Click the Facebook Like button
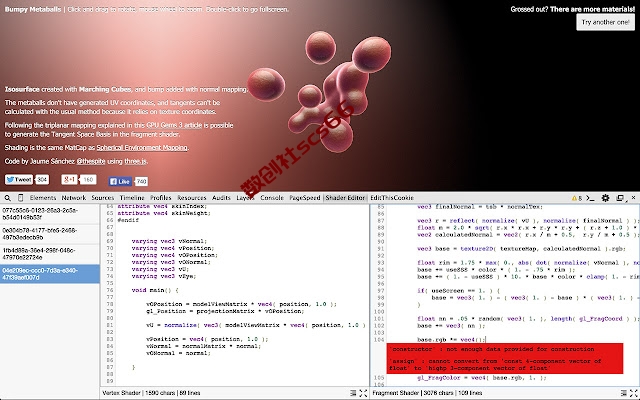This screenshot has height=400, width=640. coord(120,181)
